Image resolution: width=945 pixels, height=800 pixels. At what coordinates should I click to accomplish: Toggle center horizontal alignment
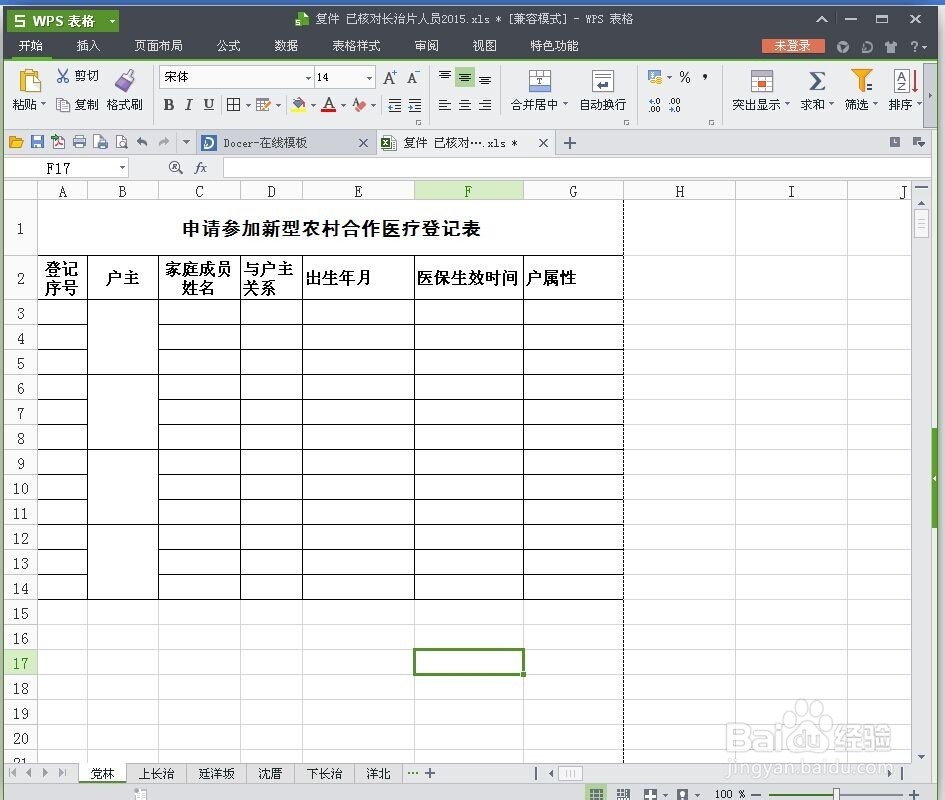(465, 106)
